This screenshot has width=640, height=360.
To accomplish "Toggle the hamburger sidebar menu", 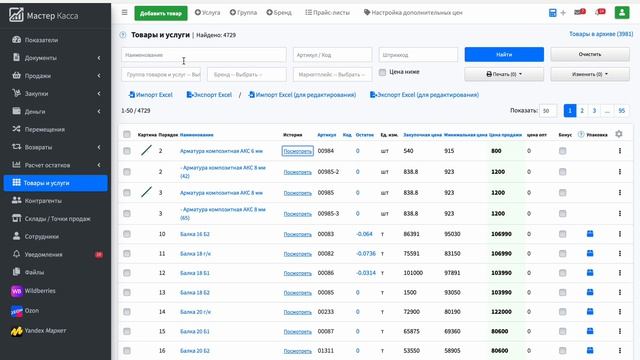I will click(124, 13).
